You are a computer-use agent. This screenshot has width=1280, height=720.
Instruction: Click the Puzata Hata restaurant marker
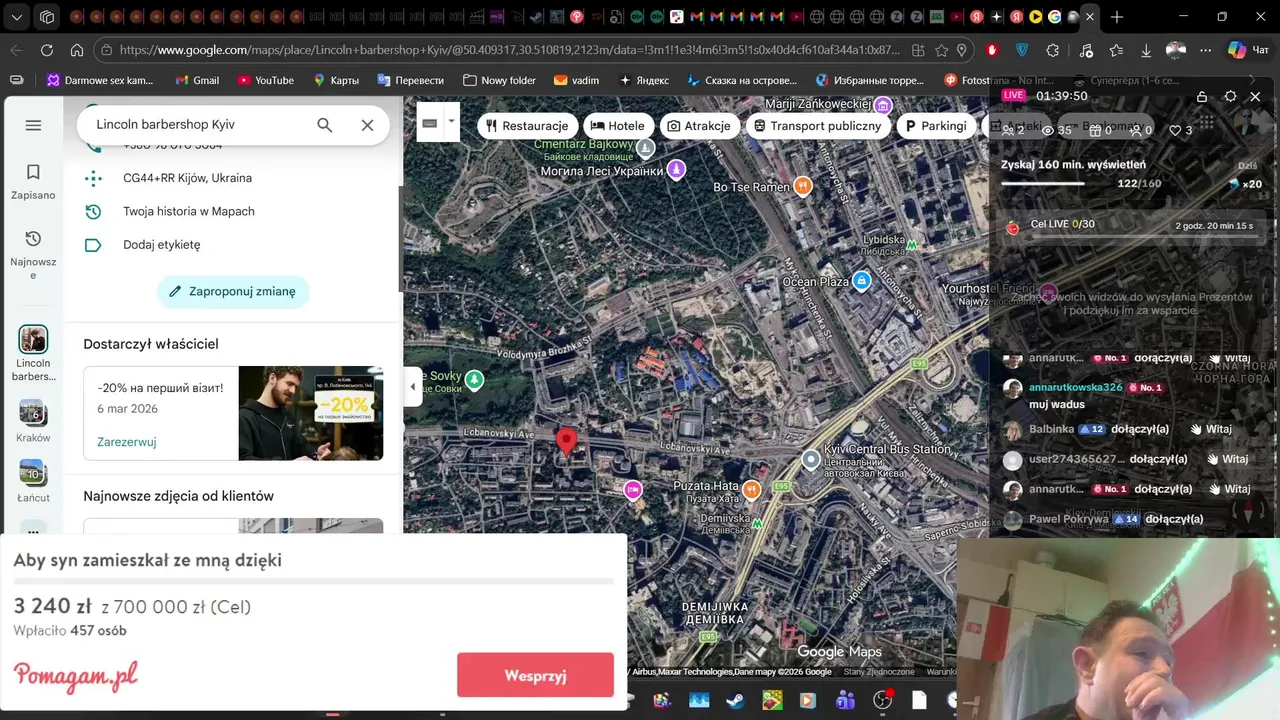[751, 489]
